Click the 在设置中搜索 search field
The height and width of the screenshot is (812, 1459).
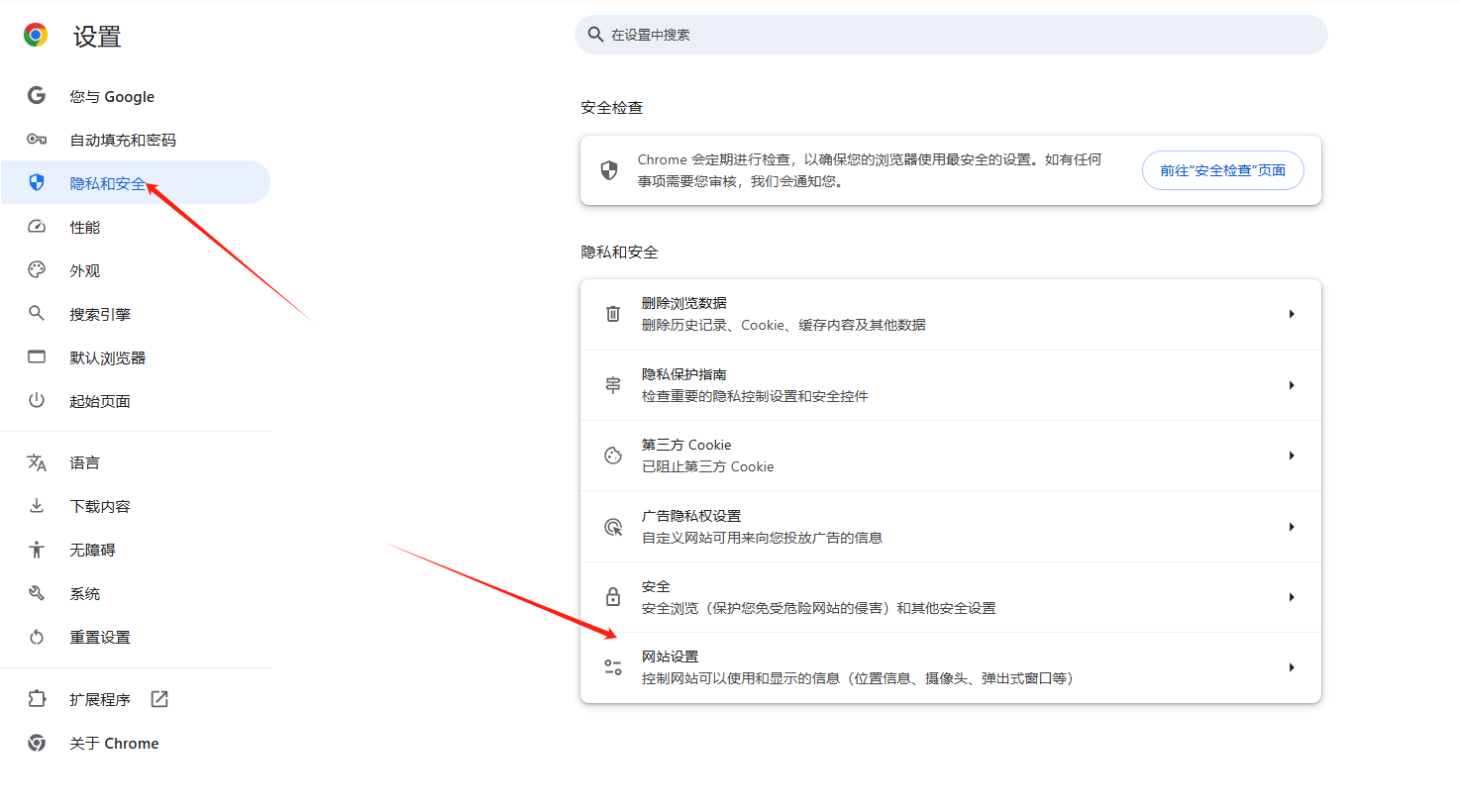click(x=951, y=35)
